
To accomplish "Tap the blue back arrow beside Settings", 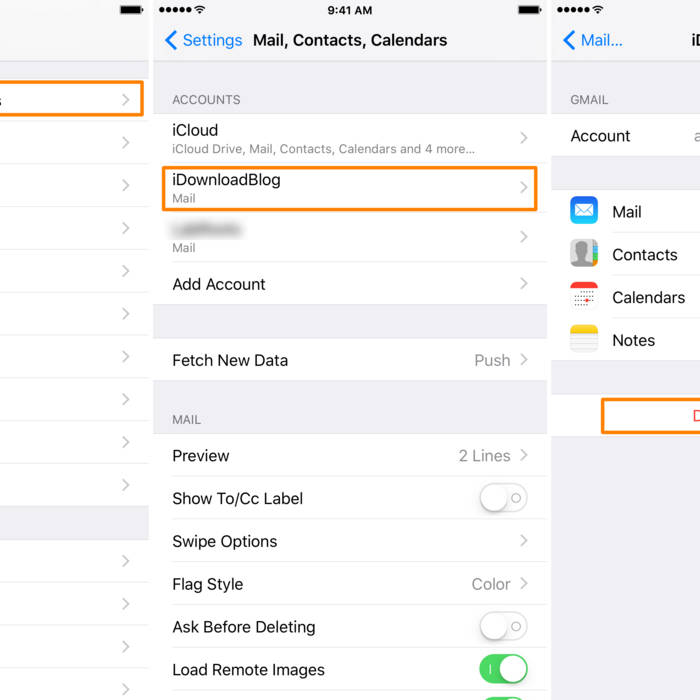I will [x=171, y=40].
